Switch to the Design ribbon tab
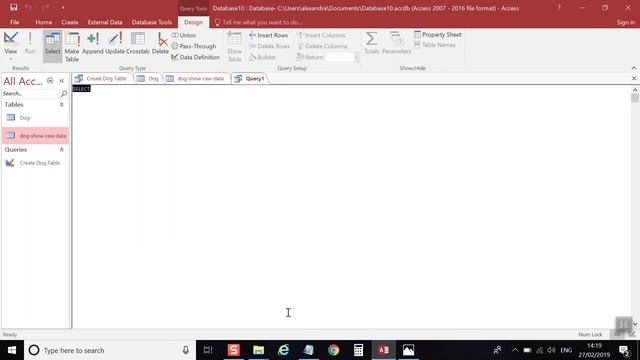 pyautogui.click(x=193, y=22)
